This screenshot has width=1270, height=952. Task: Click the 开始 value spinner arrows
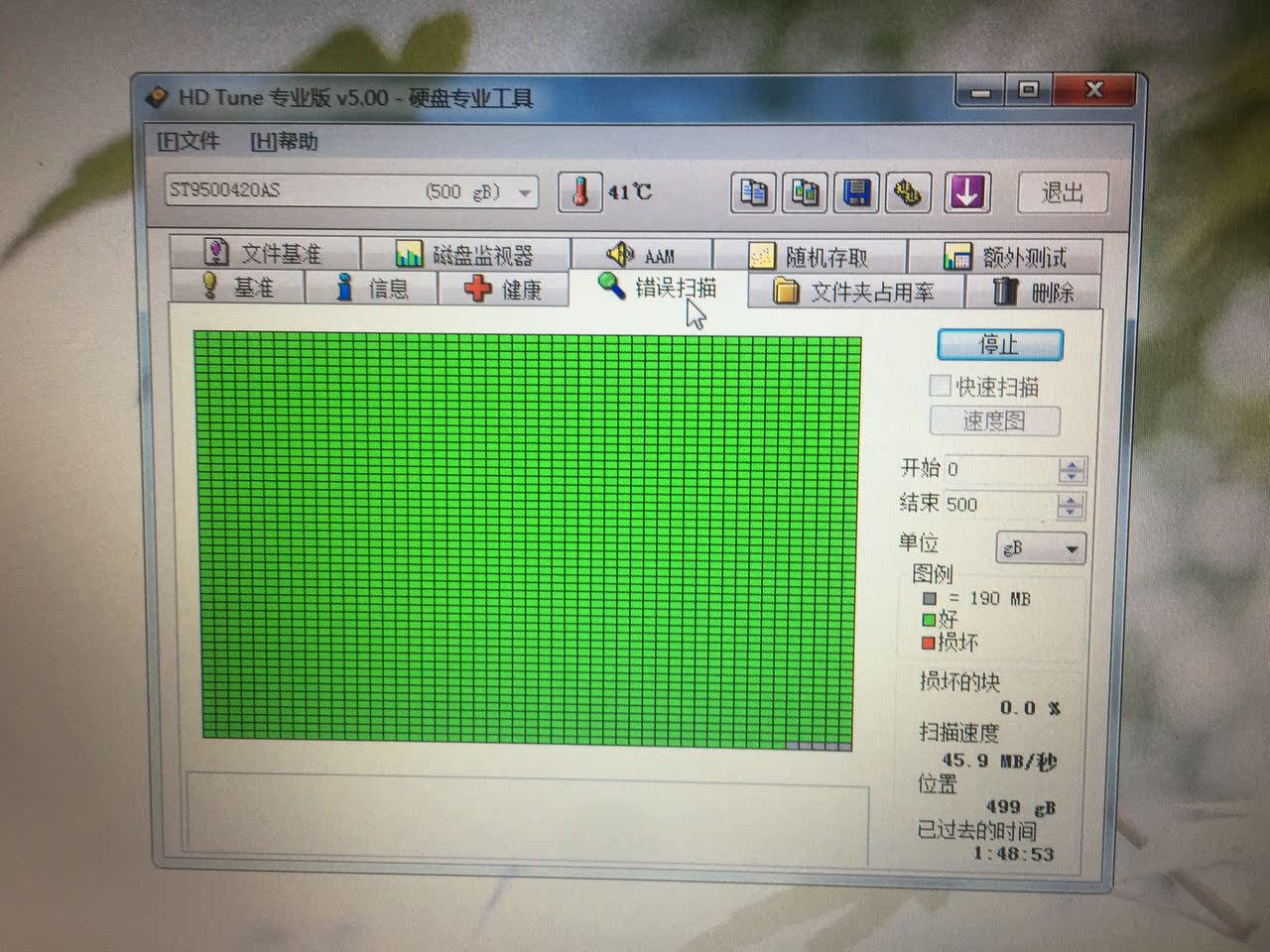click(x=1071, y=470)
